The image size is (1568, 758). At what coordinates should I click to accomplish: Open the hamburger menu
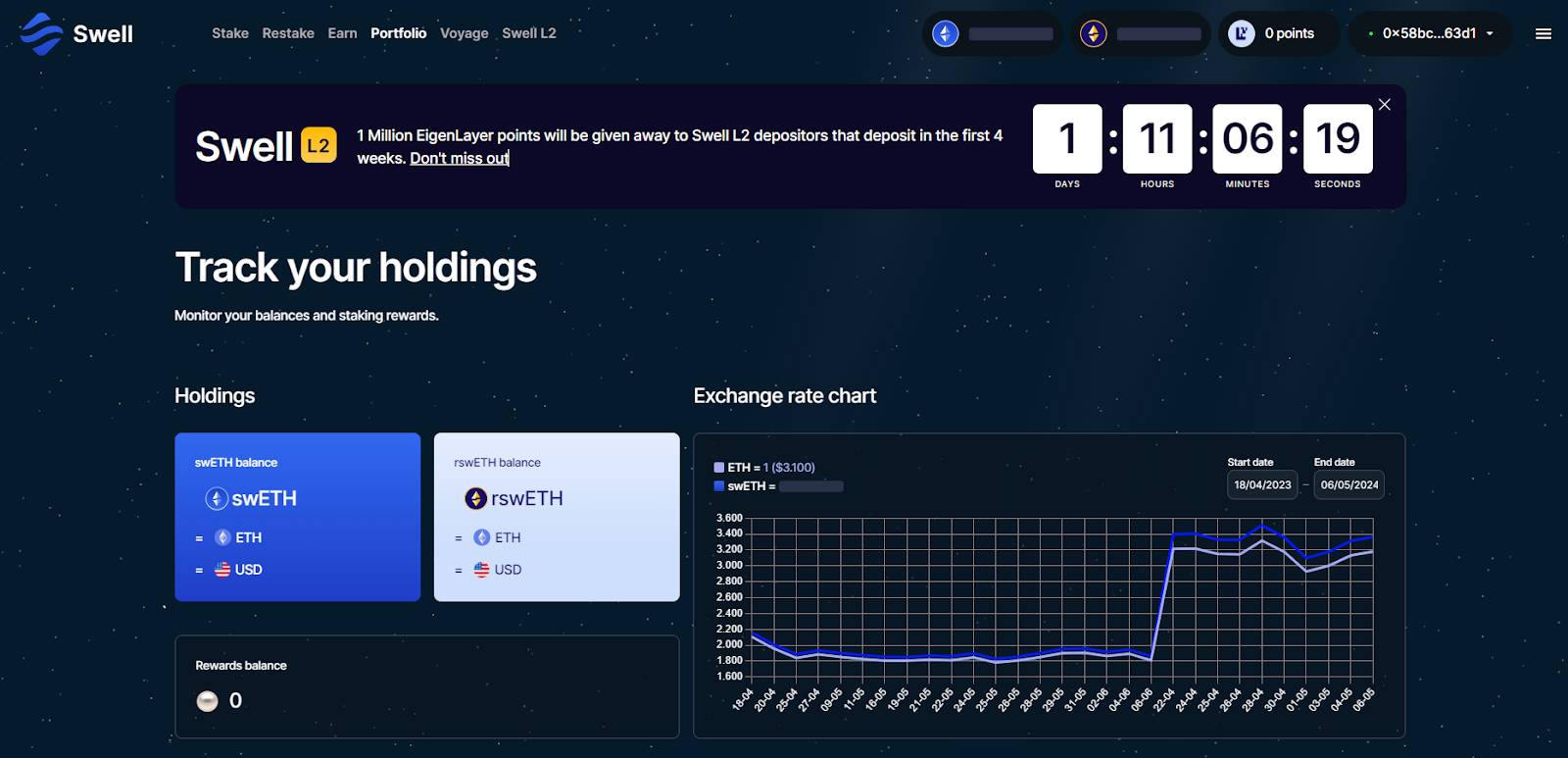click(1543, 33)
